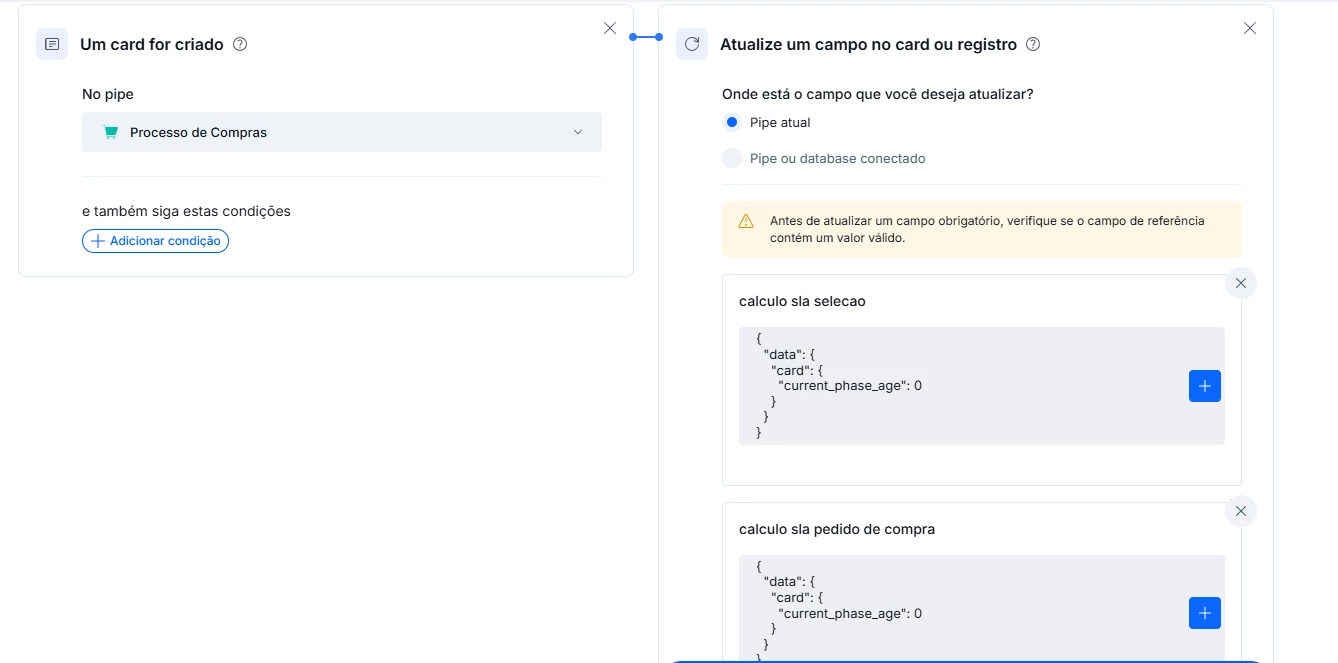Click the warning text 'Antes de atualizar um campo obrigatório'
Screen dimensions: 1338x663
pyautogui.click(x=987, y=229)
